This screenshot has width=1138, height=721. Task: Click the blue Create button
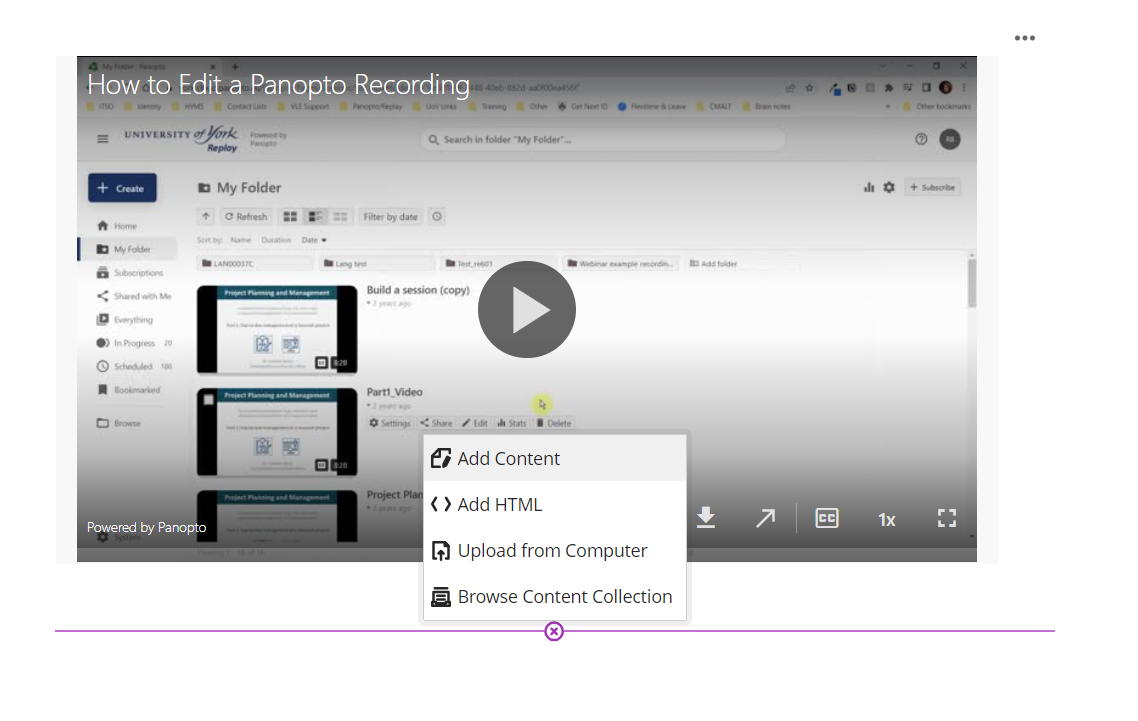[x=122, y=188]
